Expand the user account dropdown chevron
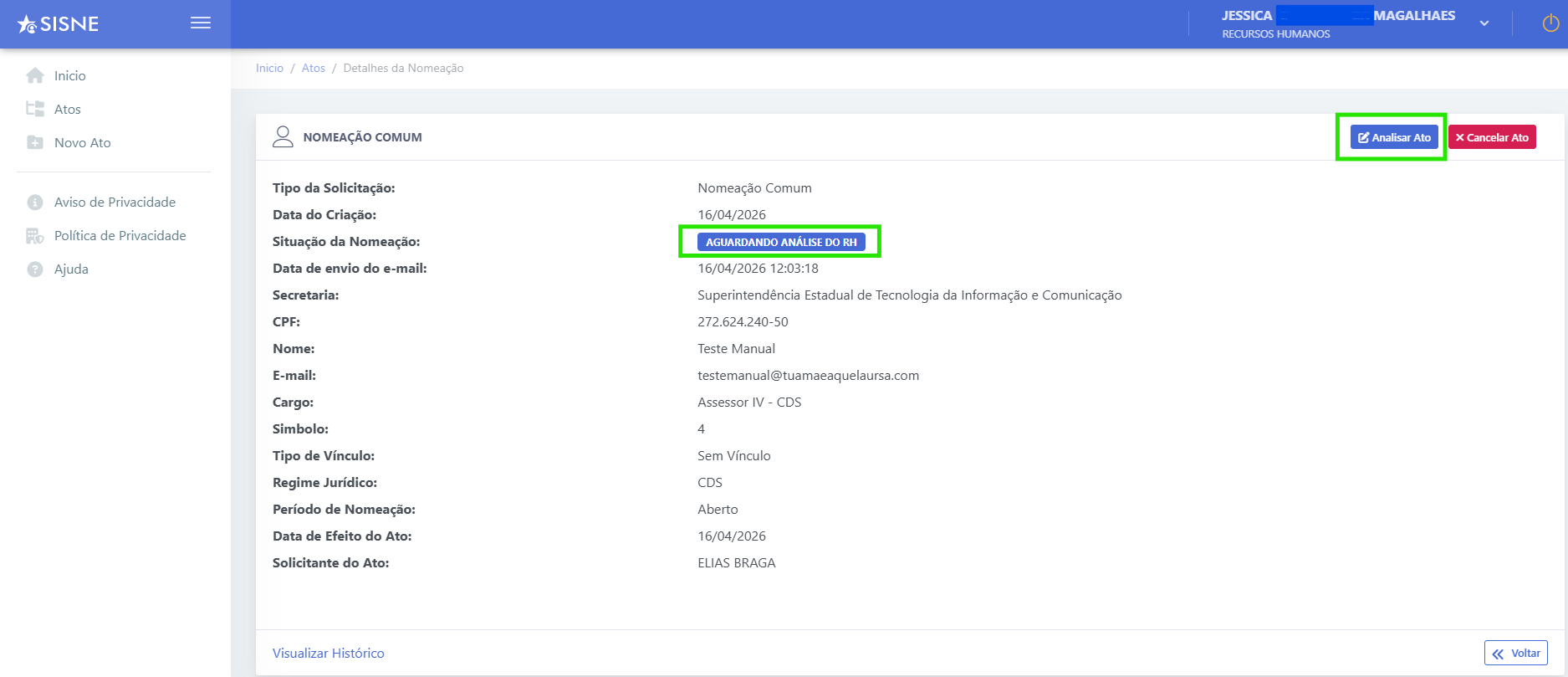Image resolution: width=1568 pixels, height=677 pixels. click(x=1484, y=23)
